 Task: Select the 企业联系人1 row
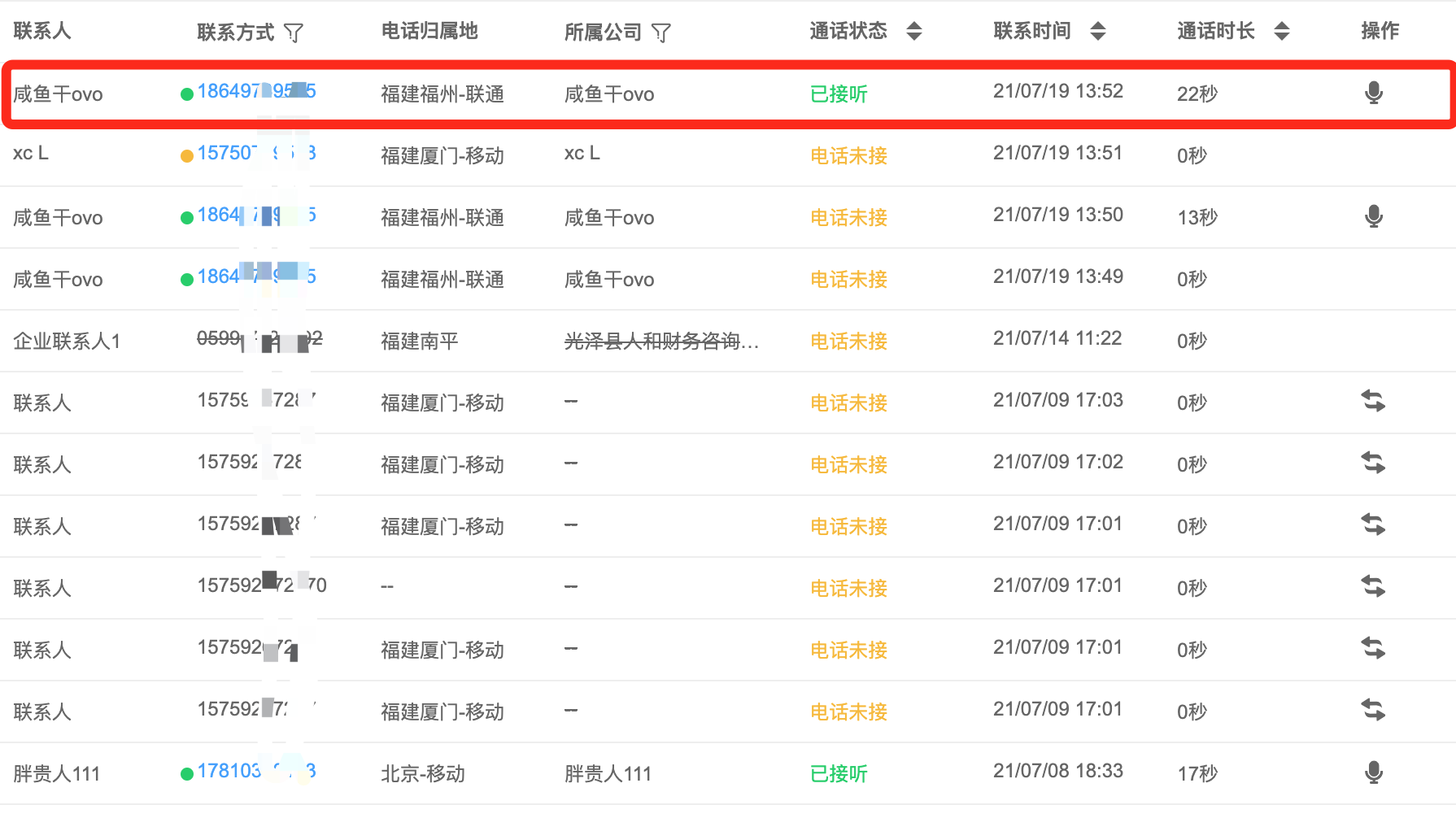(x=728, y=341)
